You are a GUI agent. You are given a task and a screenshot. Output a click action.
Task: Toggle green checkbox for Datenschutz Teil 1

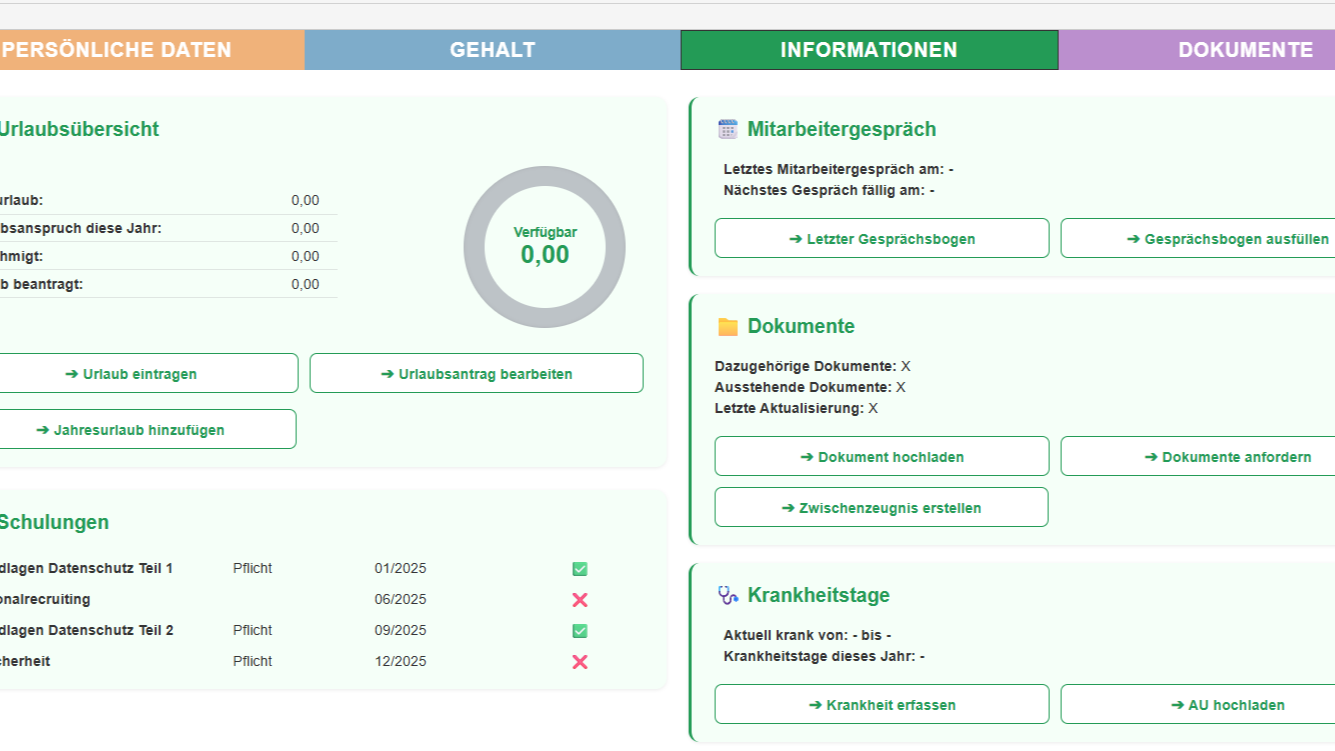click(580, 569)
